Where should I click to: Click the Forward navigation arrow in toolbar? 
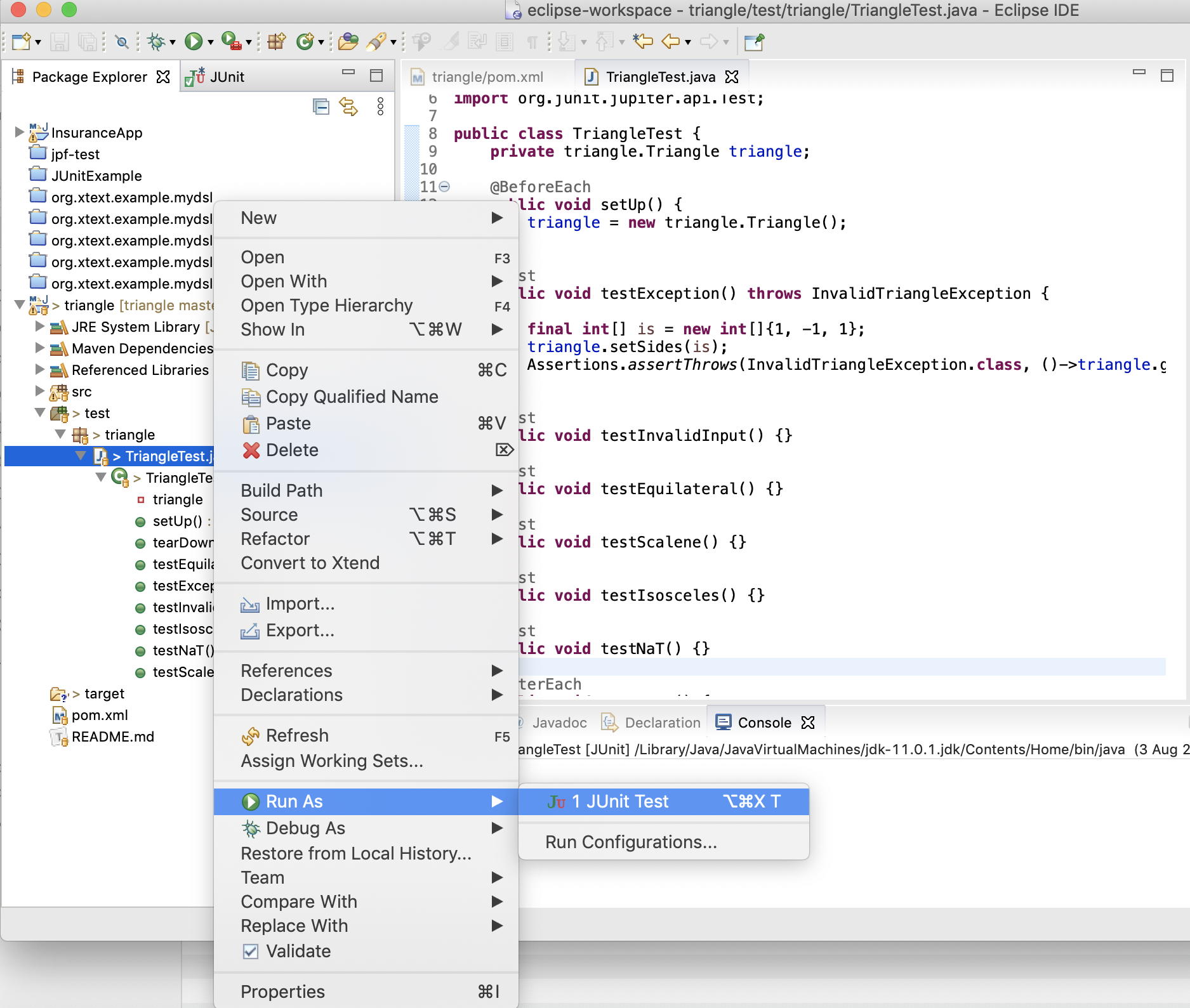708,42
